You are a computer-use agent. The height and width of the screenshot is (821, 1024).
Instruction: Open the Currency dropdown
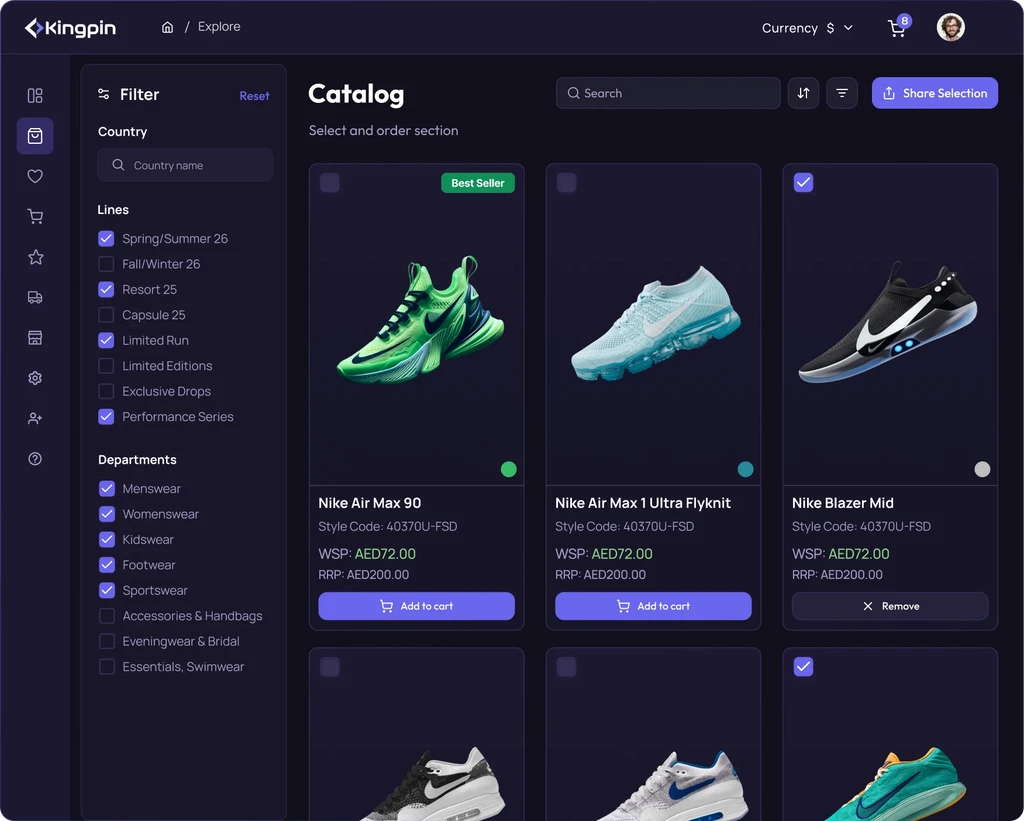(x=807, y=28)
